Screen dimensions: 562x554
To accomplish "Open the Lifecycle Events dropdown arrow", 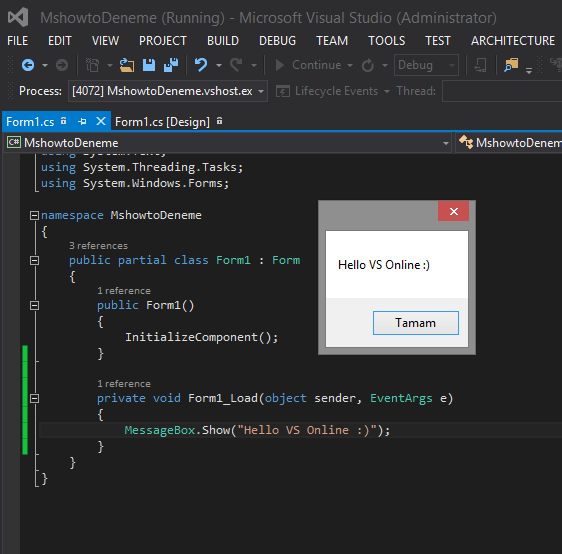I will pyautogui.click(x=387, y=91).
